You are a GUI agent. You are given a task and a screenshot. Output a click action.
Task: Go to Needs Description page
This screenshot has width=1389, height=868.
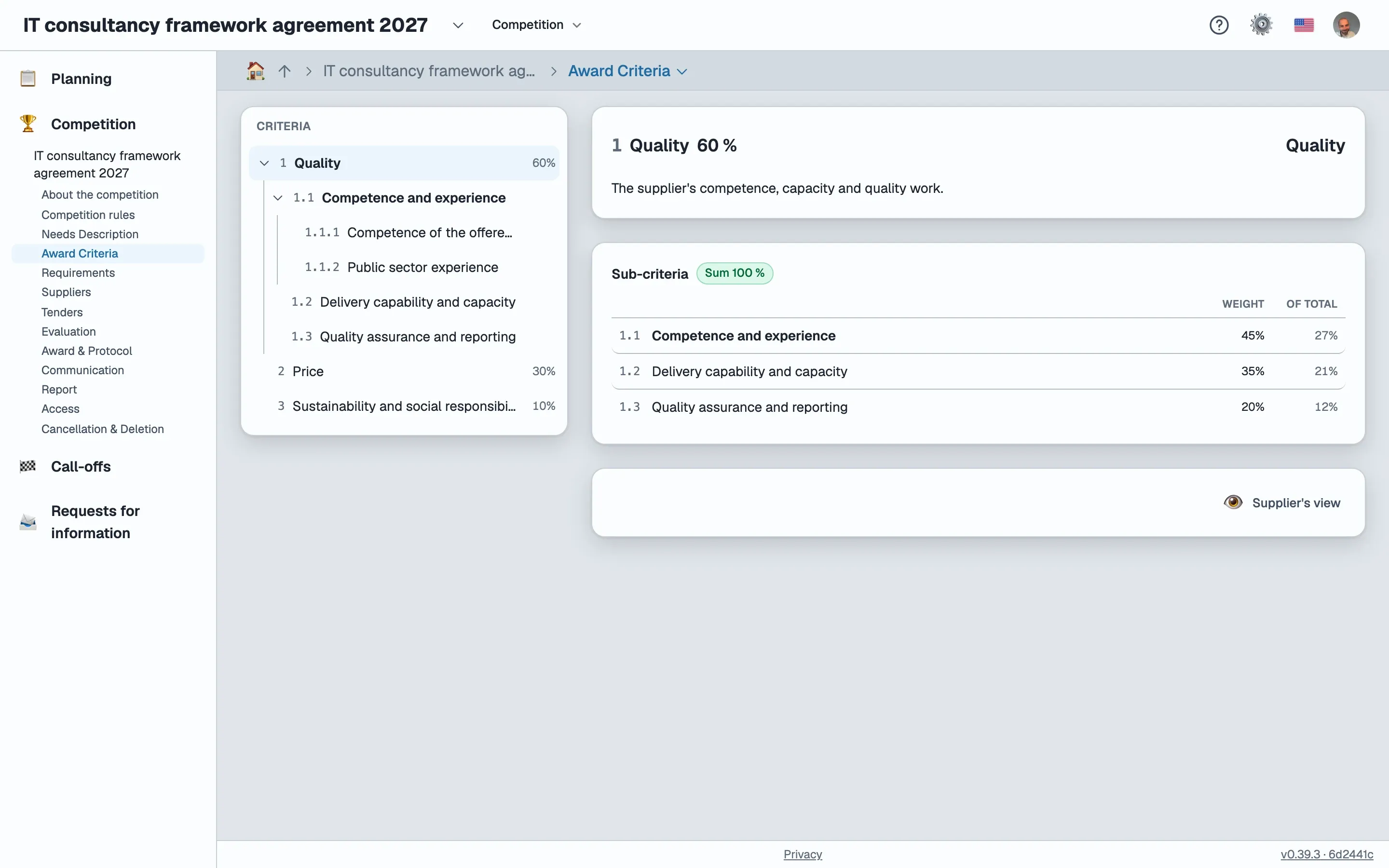(x=90, y=234)
